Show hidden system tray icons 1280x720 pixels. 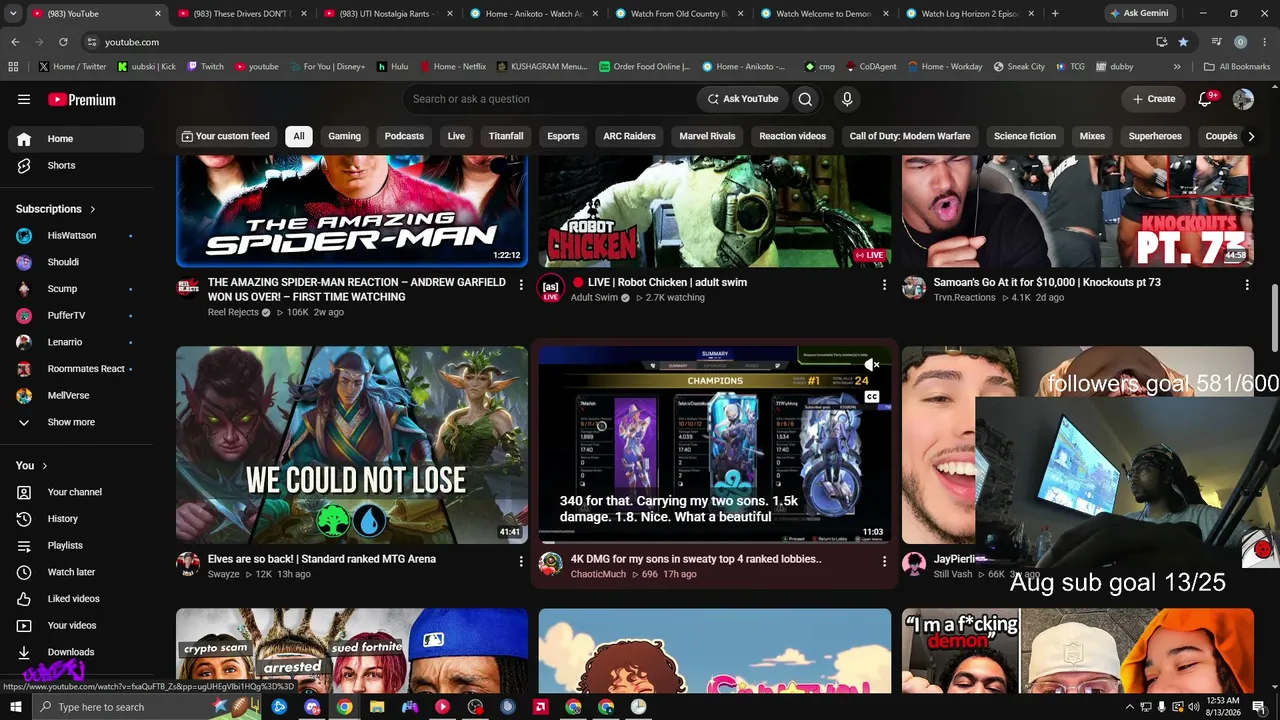1130,707
